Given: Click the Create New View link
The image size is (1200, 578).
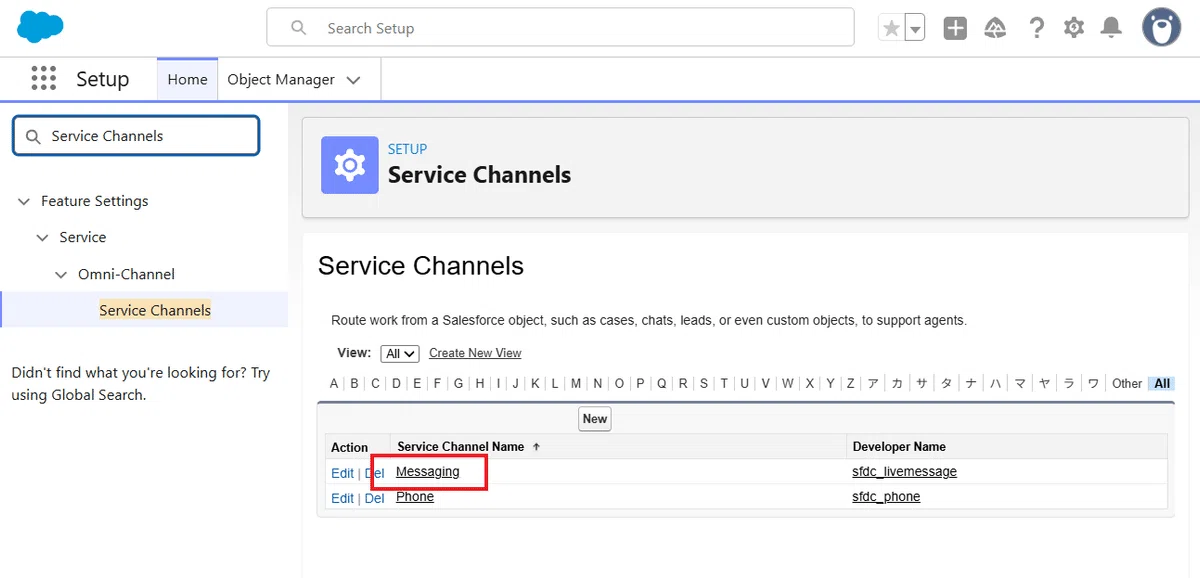Looking at the screenshot, I should [475, 353].
